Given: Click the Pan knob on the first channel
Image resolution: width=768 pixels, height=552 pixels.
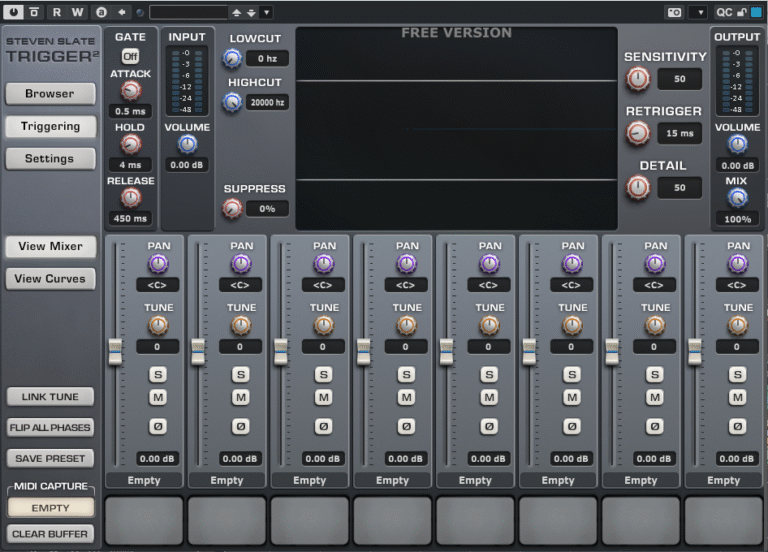Looking at the screenshot, I should [x=158, y=264].
